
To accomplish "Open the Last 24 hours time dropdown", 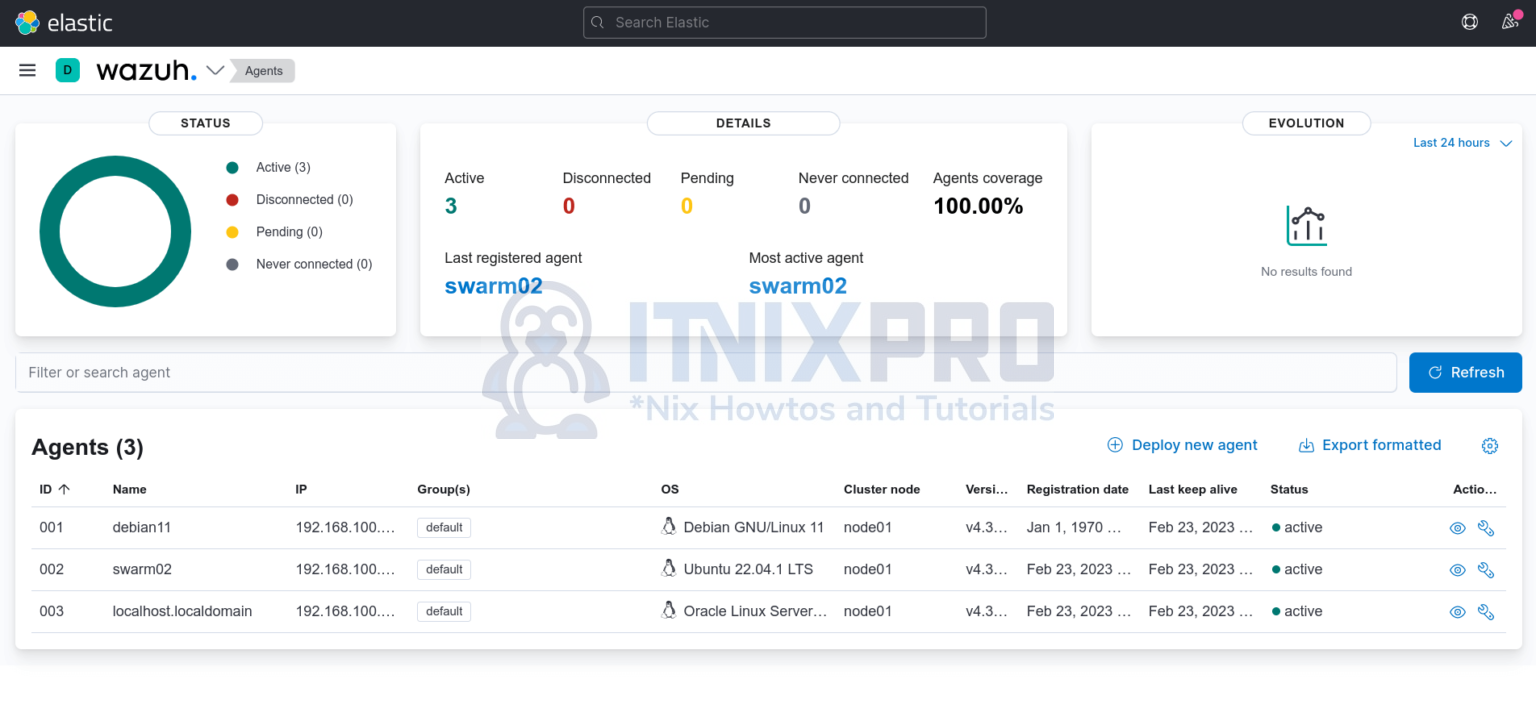I will 1460,142.
